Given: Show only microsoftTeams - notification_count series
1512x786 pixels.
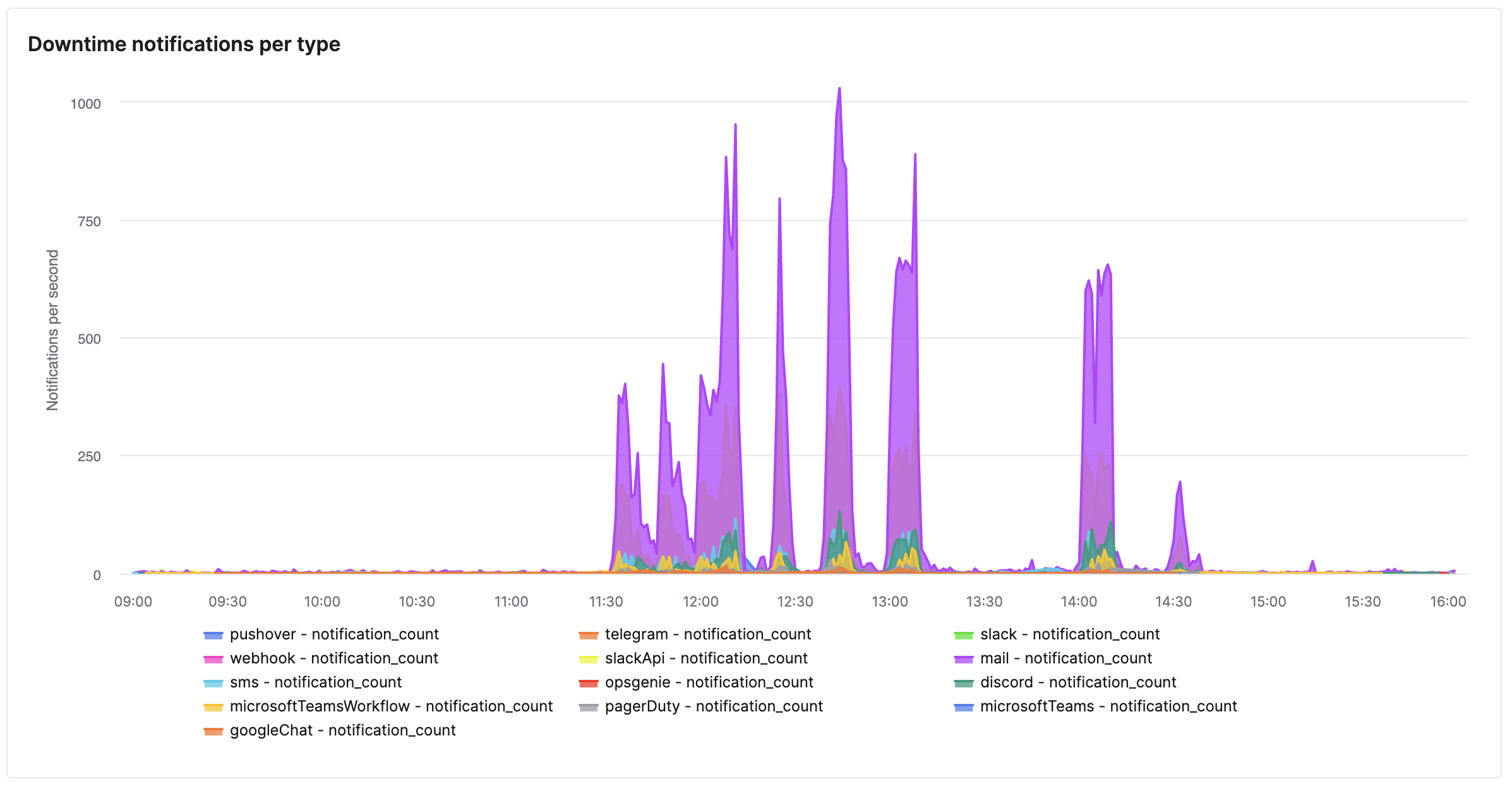Looking at the screenshot, I should 1108,706.
